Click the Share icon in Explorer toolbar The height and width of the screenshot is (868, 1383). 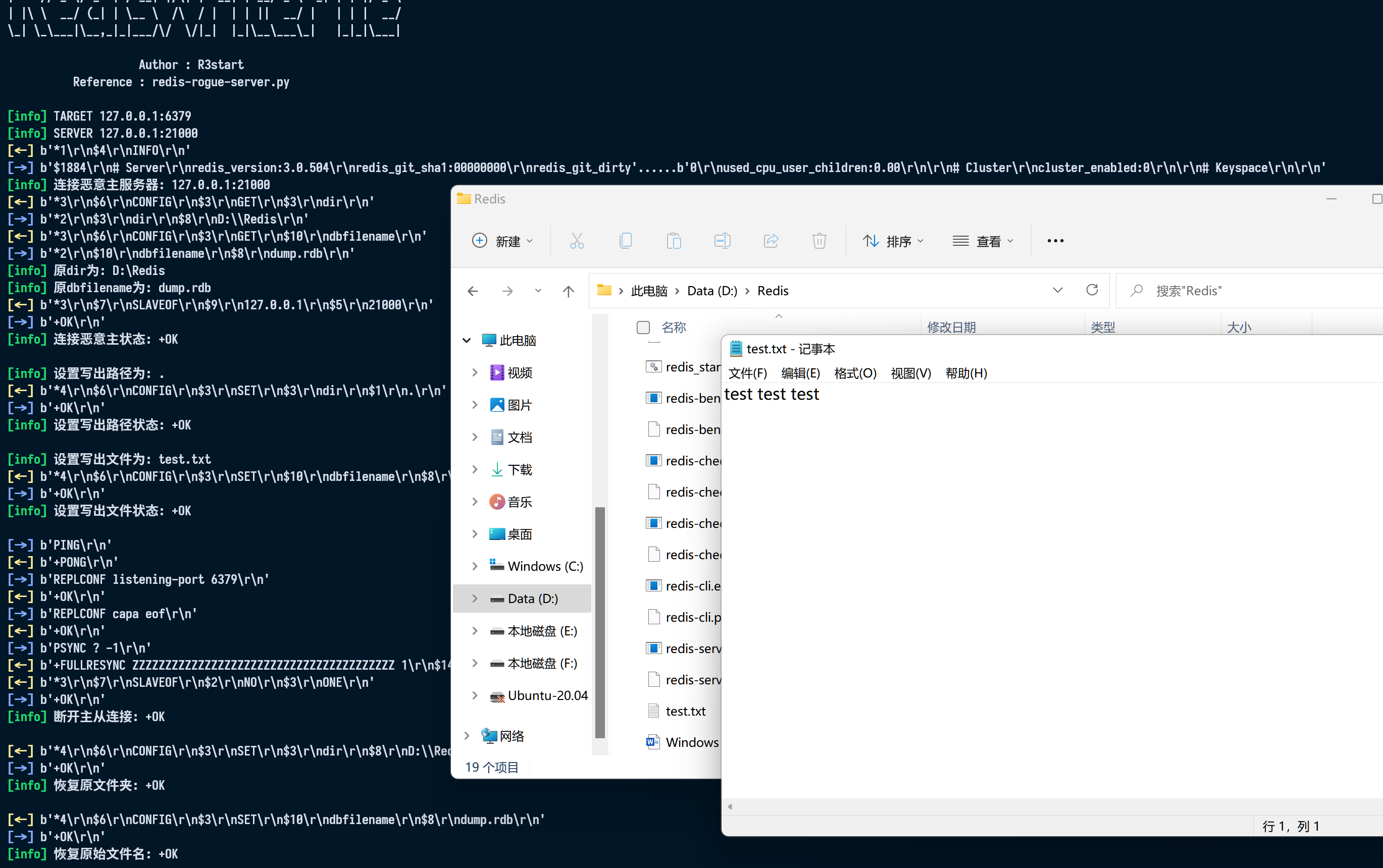pos(770,241)
